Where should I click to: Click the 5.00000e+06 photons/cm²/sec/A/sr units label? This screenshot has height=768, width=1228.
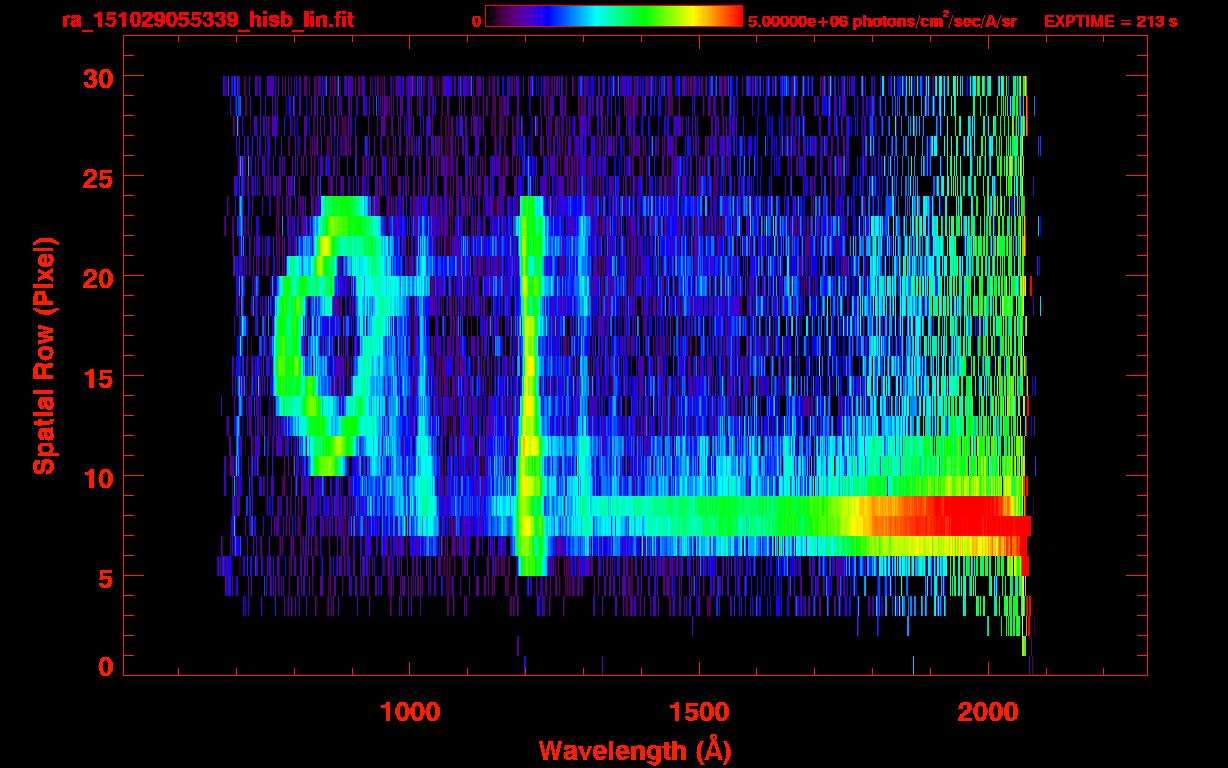pos(882,20)
